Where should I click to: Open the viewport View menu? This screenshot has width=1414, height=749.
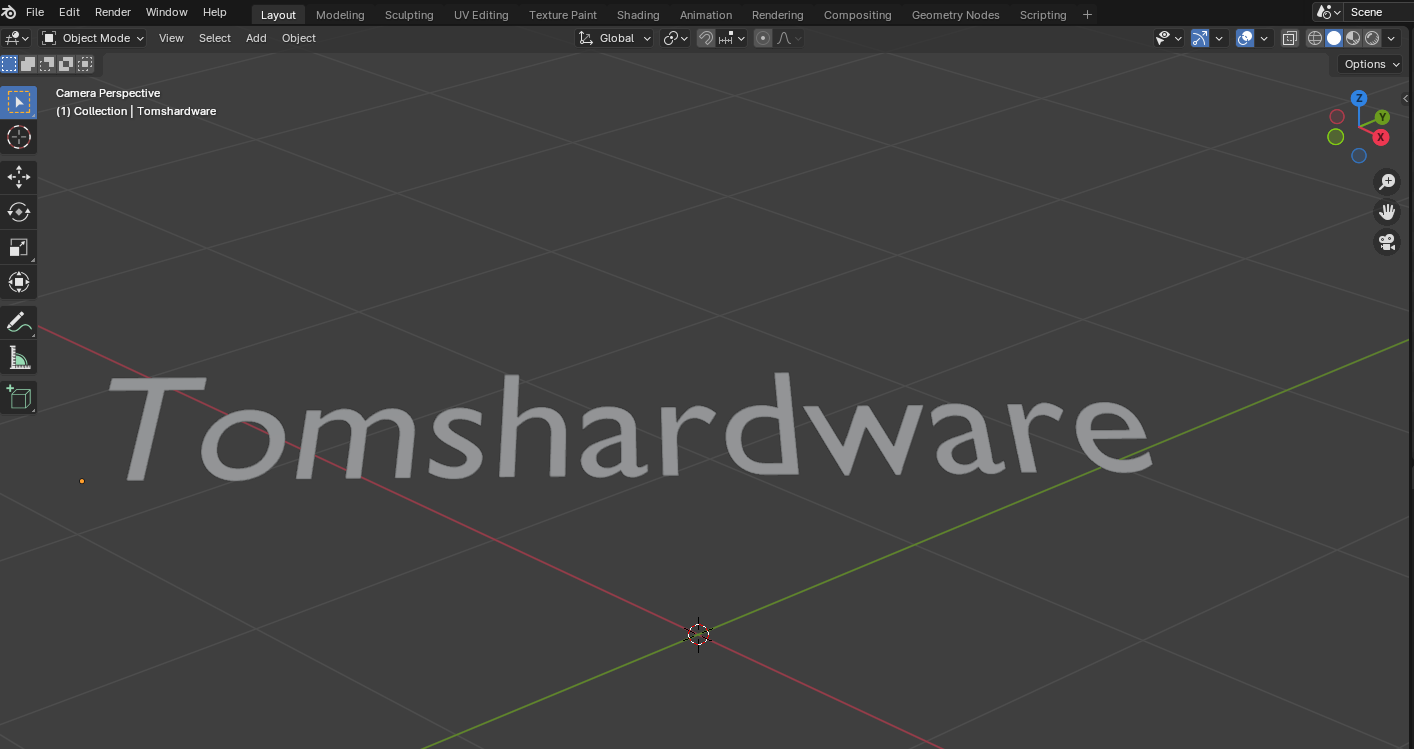click(x=171, y=38)
